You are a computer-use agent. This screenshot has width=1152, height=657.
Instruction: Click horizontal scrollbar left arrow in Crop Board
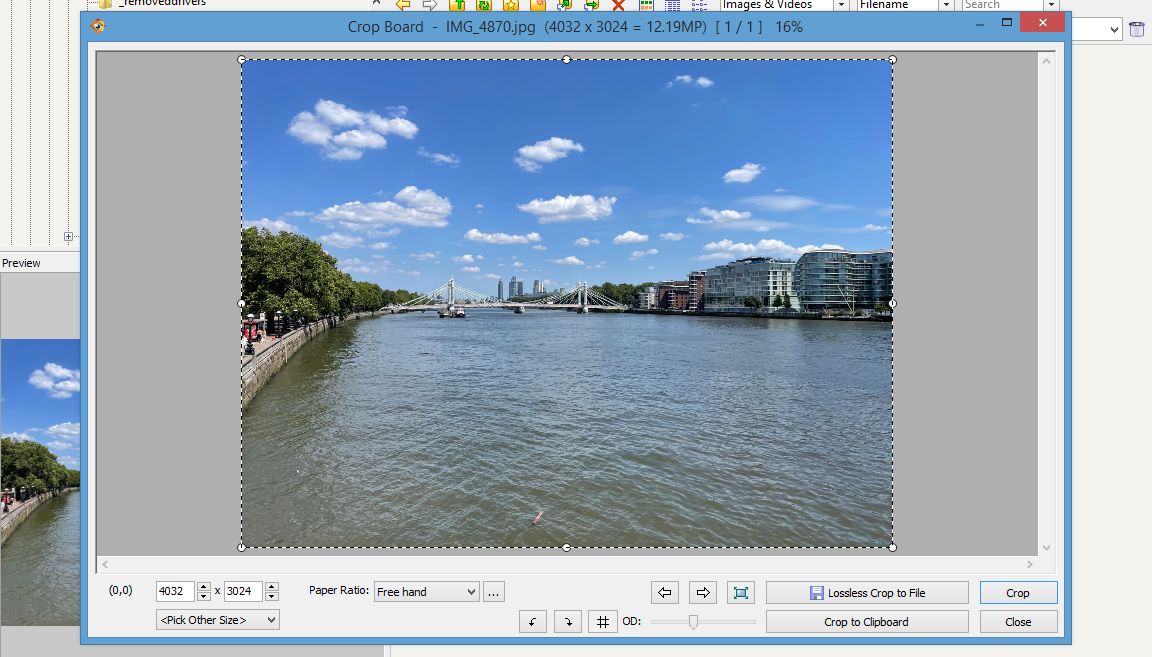(105, 564)
